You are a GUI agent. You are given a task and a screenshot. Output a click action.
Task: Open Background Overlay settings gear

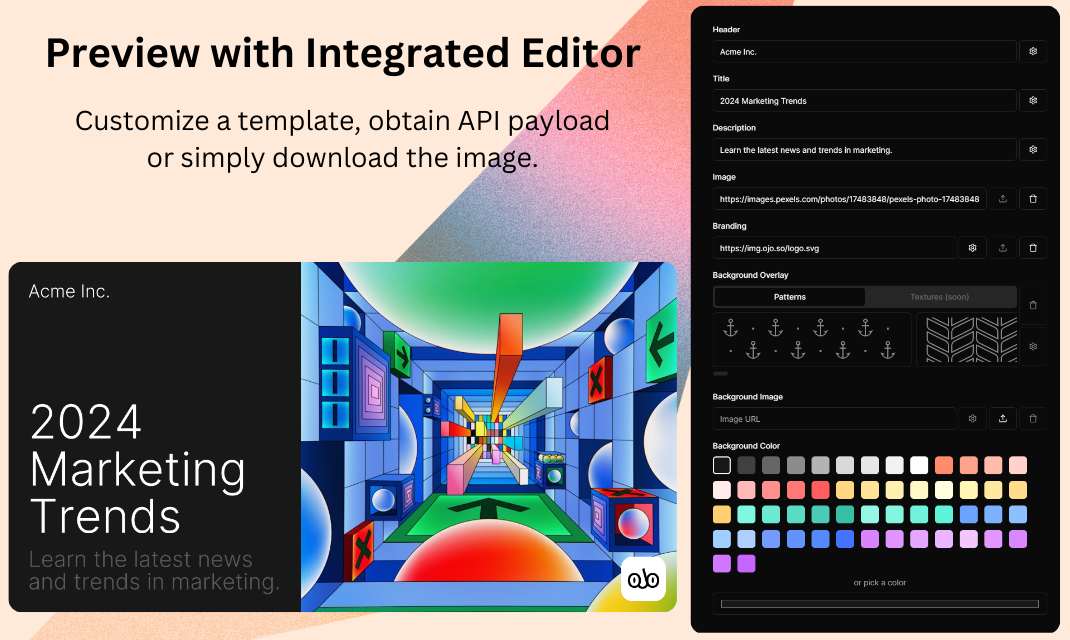tap(1032, 347)
